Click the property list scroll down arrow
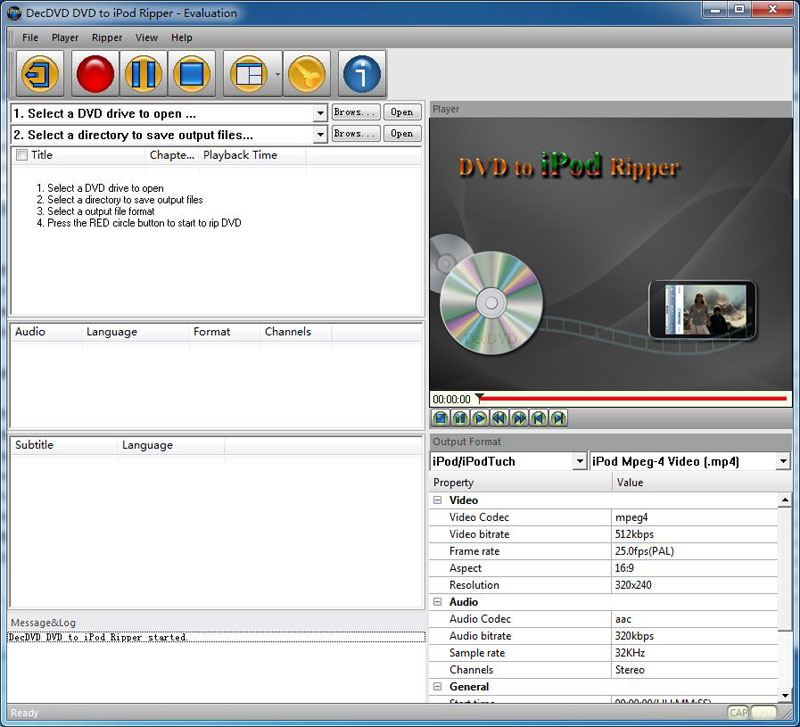The image size is (800, 727). click(x=785, y=695)
